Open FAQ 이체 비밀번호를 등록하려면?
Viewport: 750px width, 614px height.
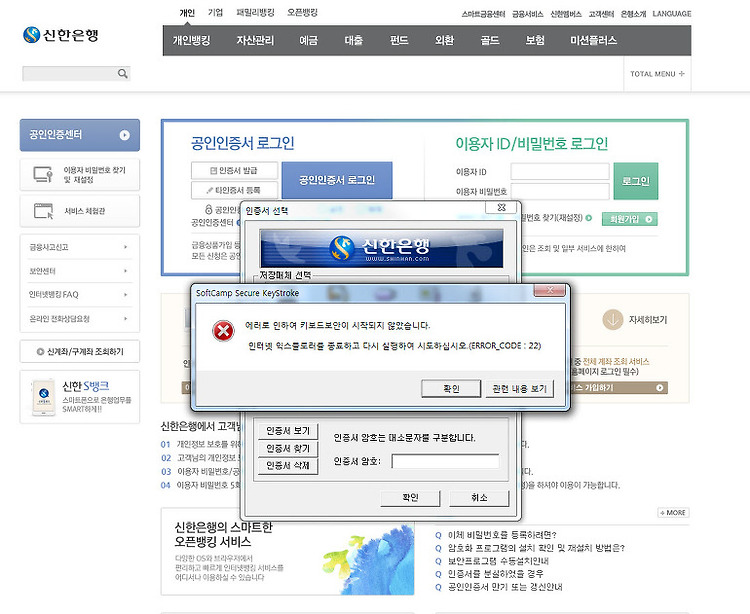(x=502, y=535)
